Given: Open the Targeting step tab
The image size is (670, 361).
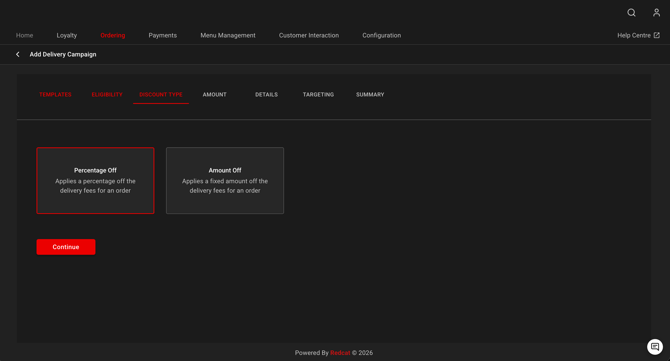Looking at the screenshot, I should [318, 94].
